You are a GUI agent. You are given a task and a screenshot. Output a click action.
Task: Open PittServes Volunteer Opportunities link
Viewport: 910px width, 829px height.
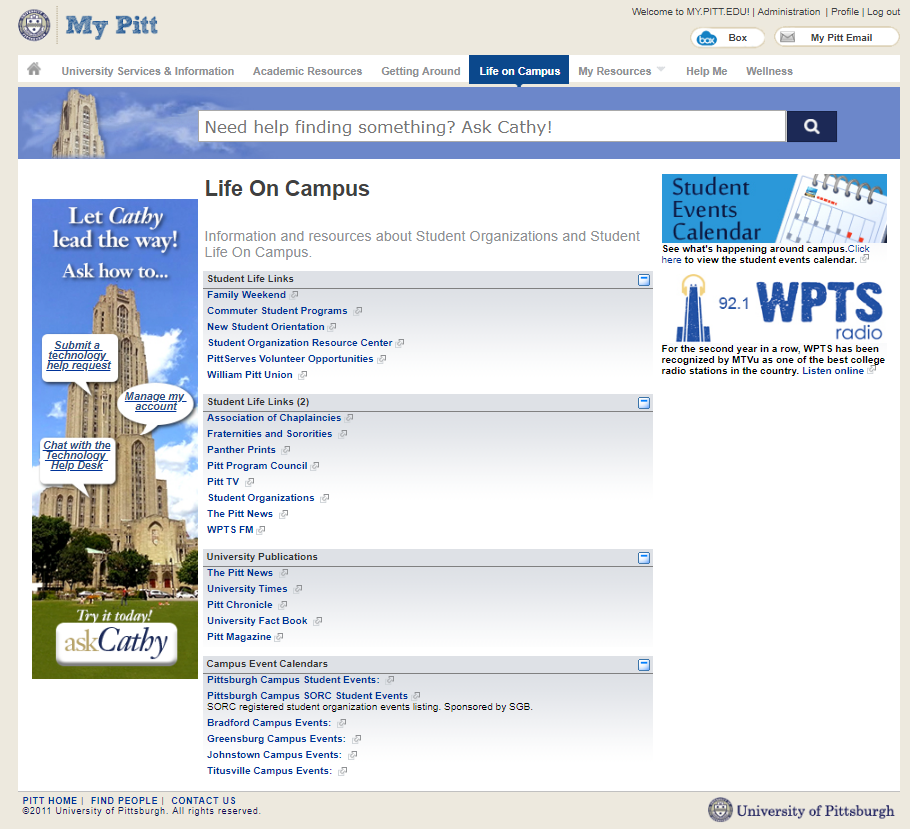tap(290, 359)
